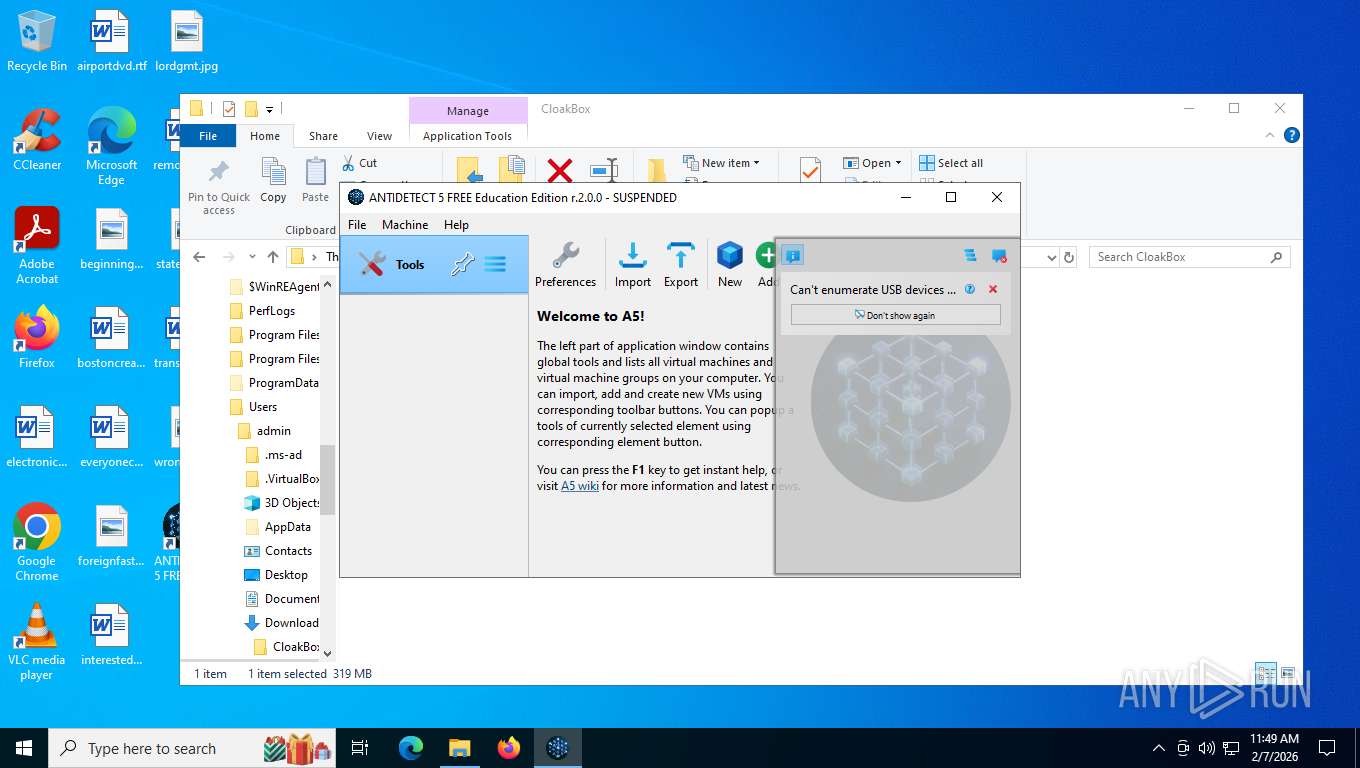Open the address bar history dropdown
The width and height of the screenshot is (1360, 768).
coord(1051,257)
